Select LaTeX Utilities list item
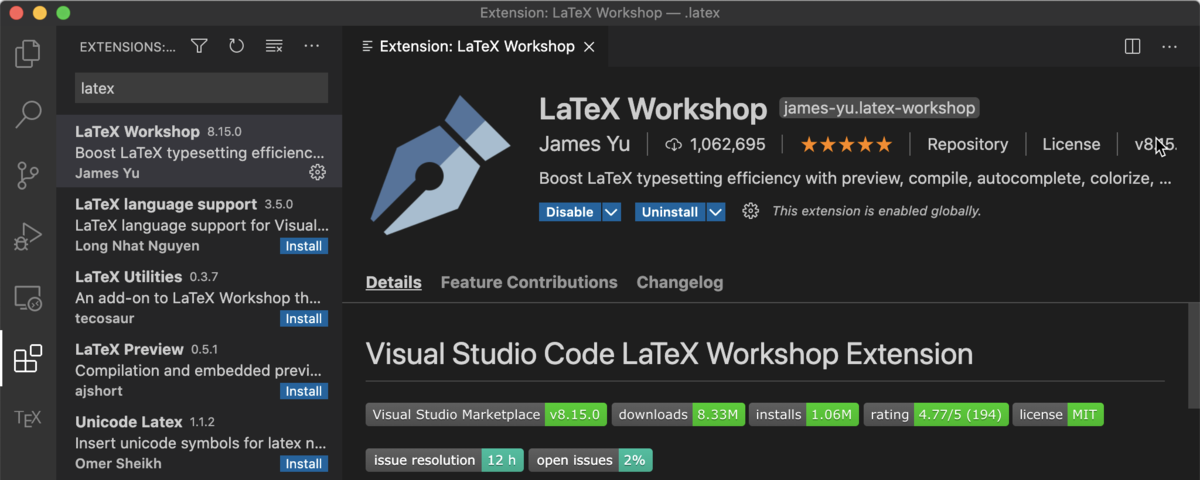Screen dimensions: 1200x480 click(199, 297)
